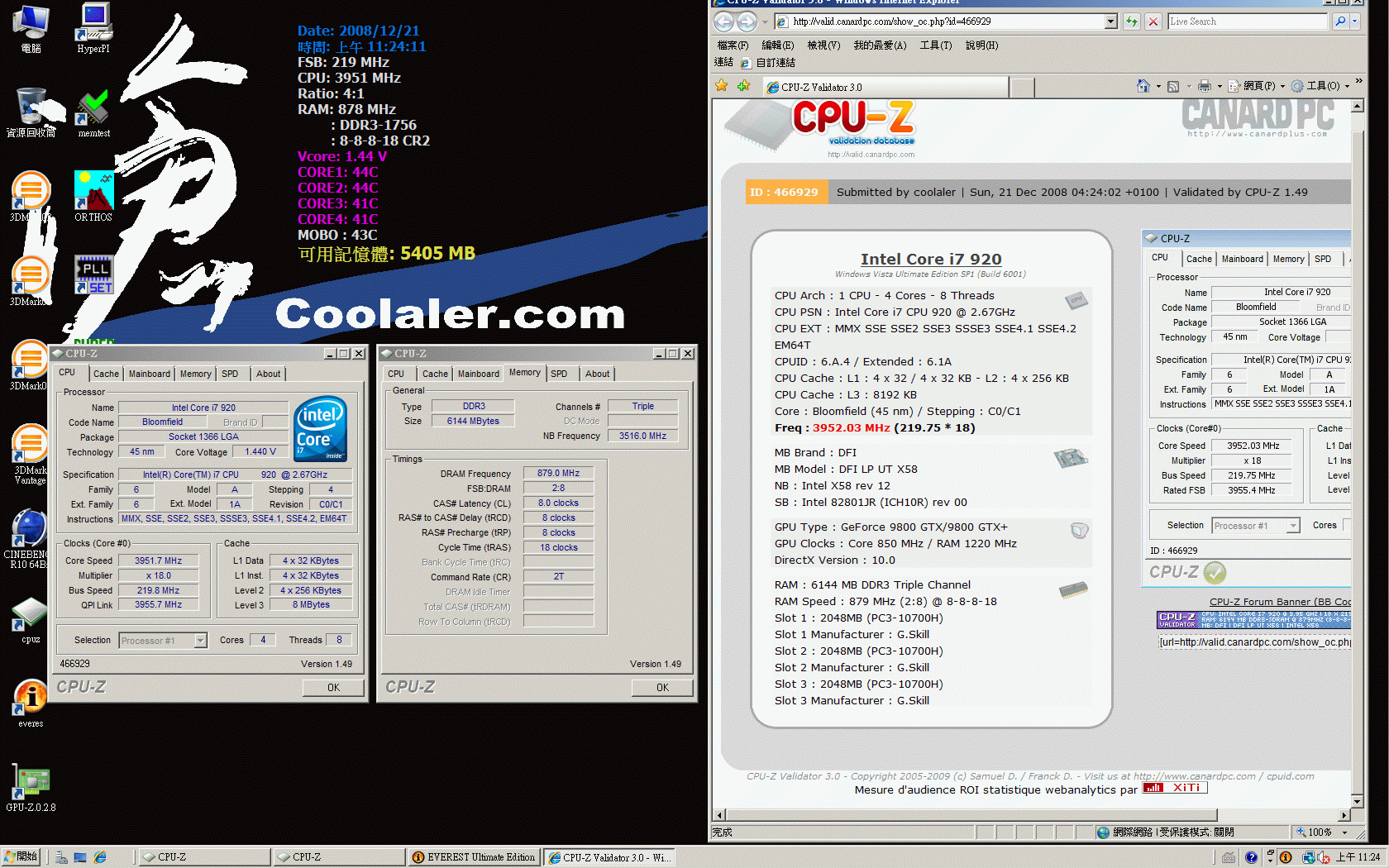Expand the search provider dropdown arrow
The image size is (1389, 868).
1354,21
